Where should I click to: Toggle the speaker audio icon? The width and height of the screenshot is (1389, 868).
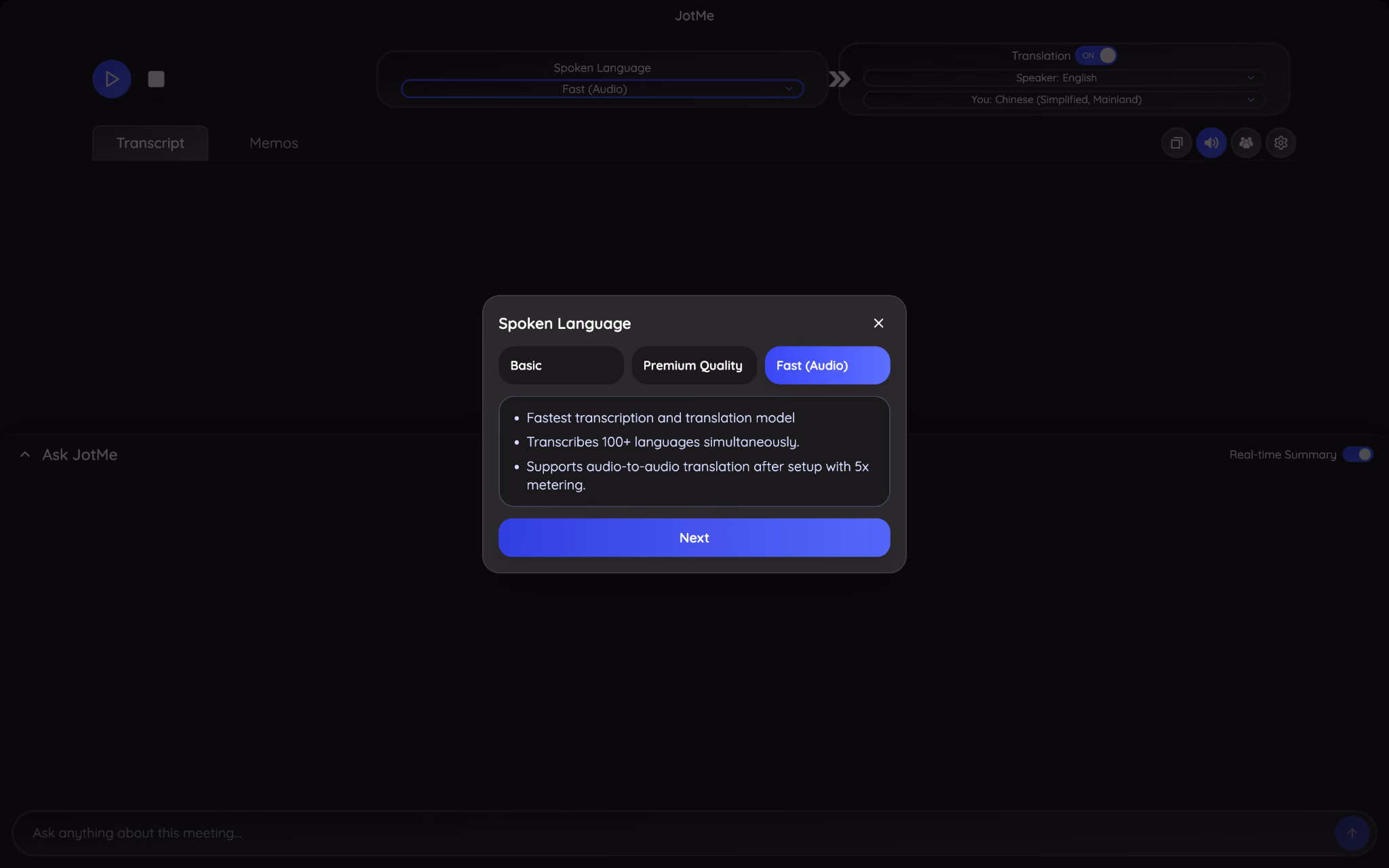coord(1211,143)
